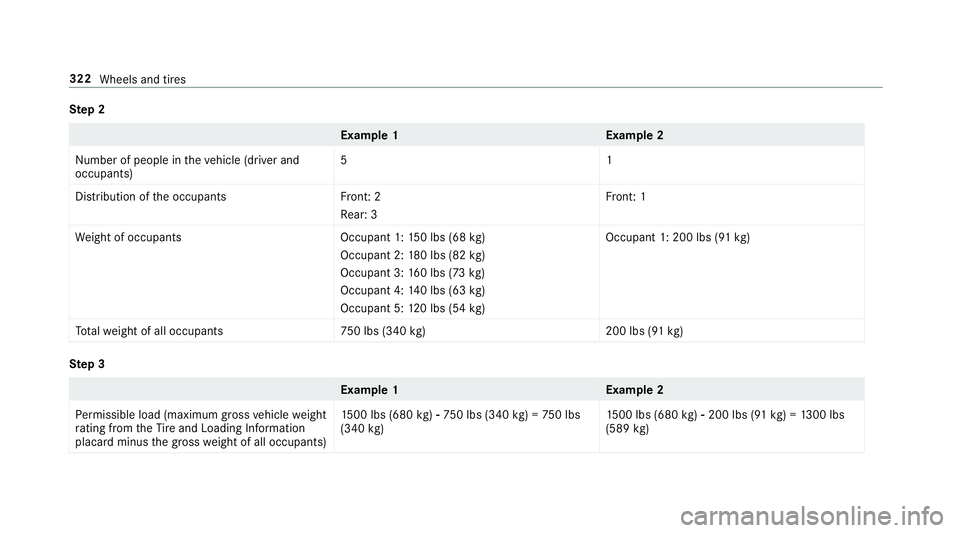Select Occupant 1: 150 lbs entry

[x=413, y=237]
